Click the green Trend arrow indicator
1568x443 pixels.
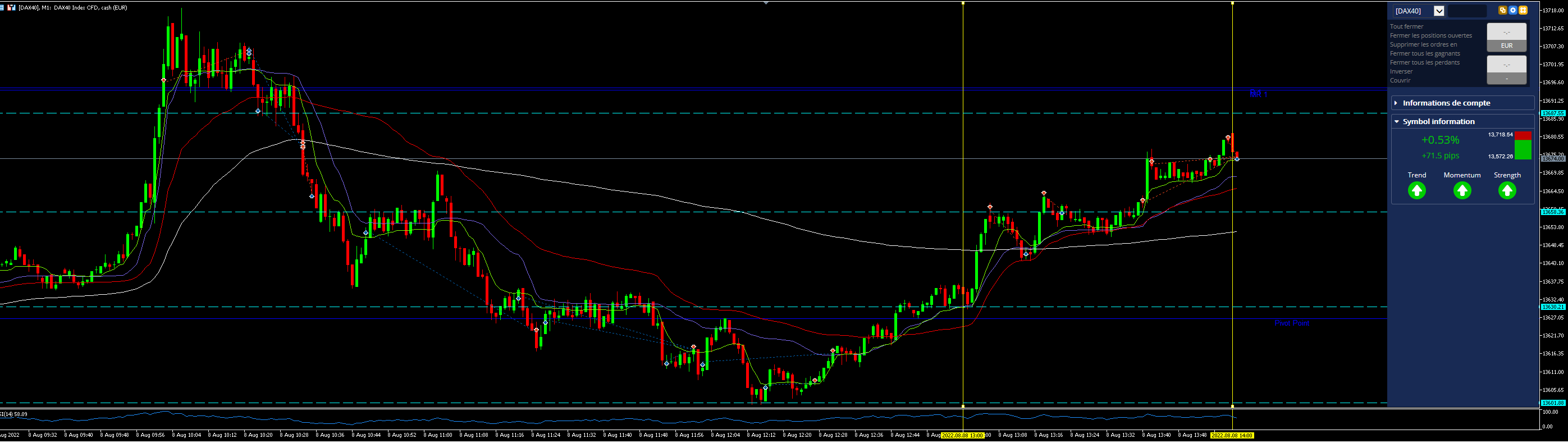coord(1416,191)
